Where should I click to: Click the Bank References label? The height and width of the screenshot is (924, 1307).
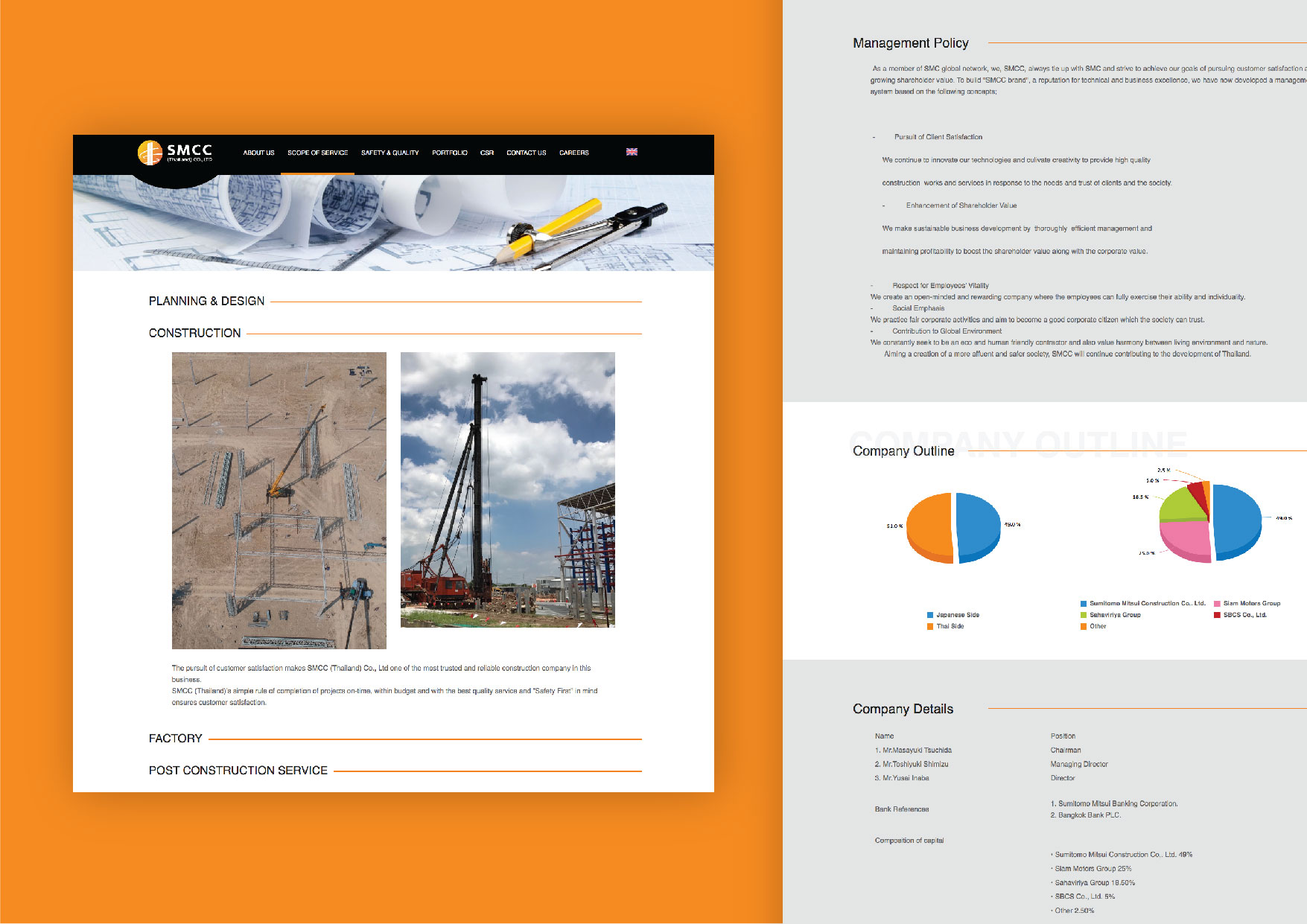point(902,809)
